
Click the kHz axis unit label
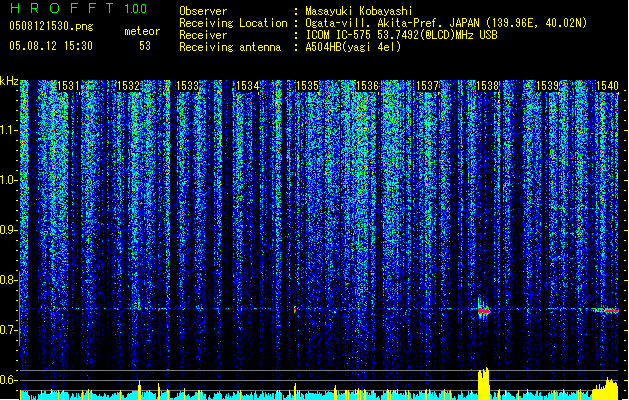[9, 81]
